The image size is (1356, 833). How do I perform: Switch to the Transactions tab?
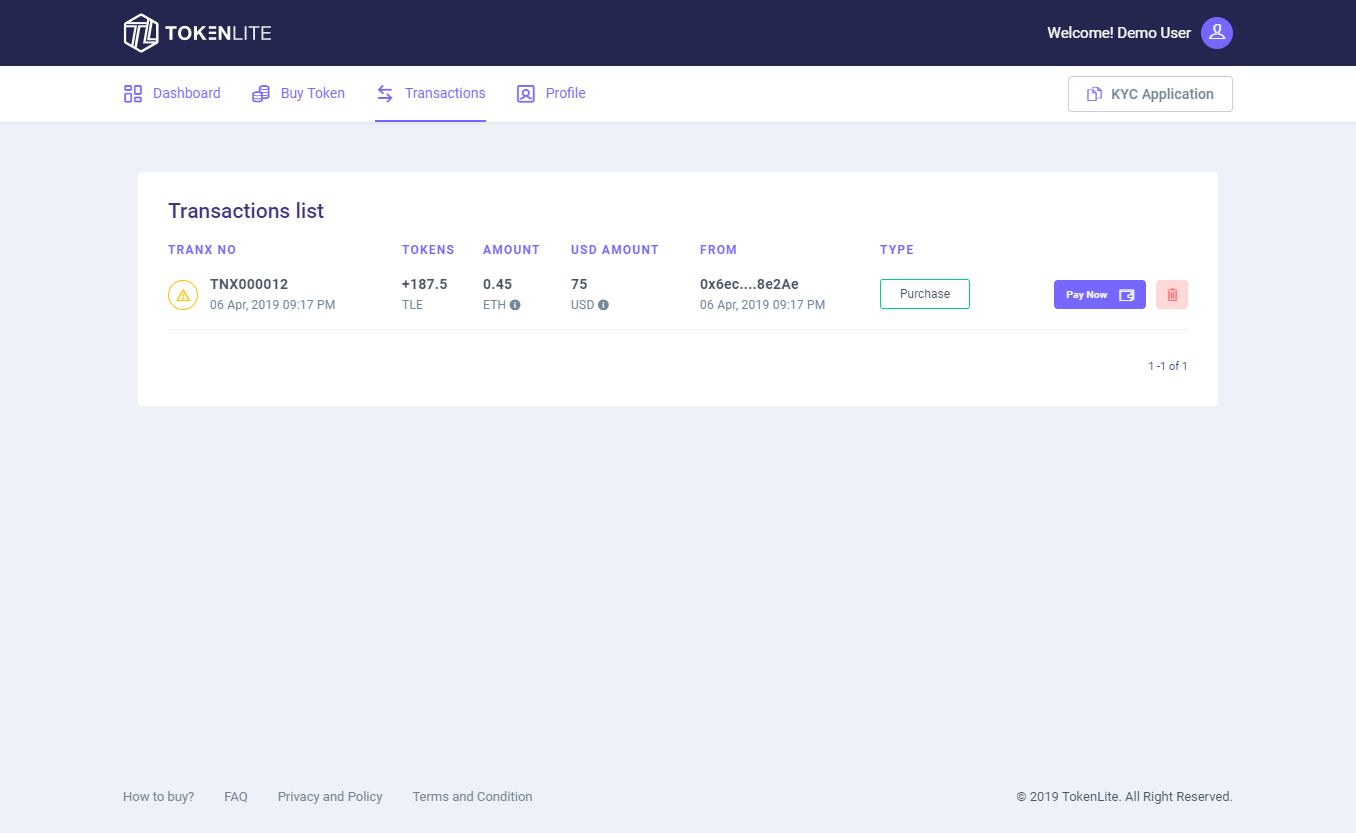[444, 94]
